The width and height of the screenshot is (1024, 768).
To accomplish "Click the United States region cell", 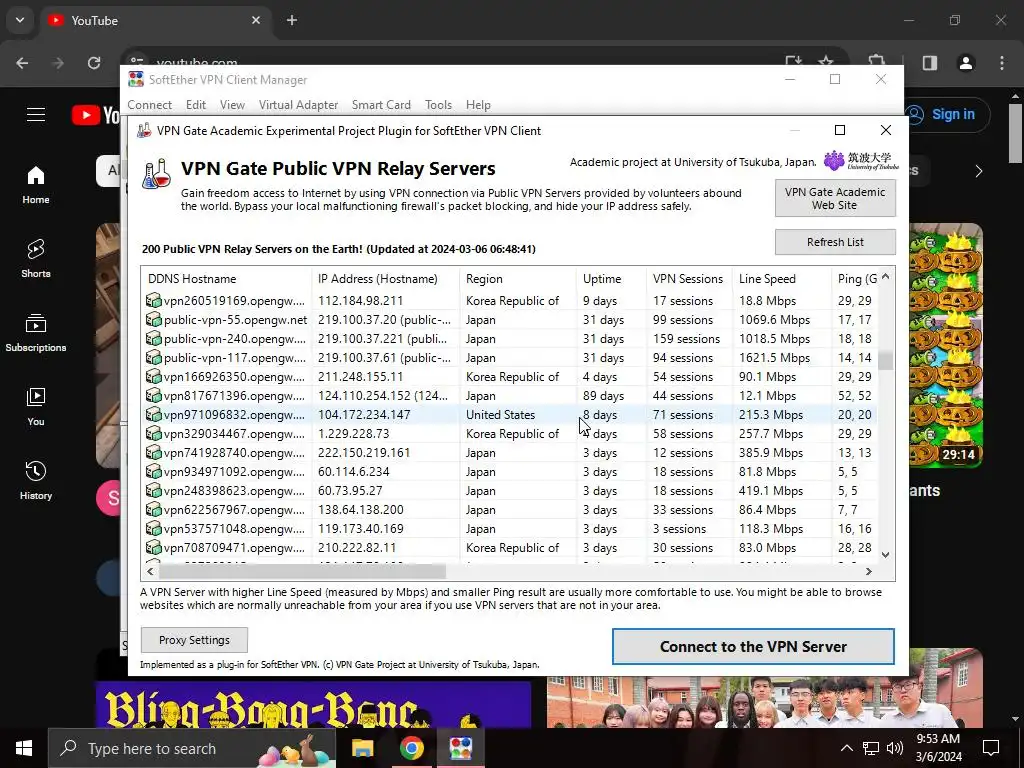I will (500, 415).
